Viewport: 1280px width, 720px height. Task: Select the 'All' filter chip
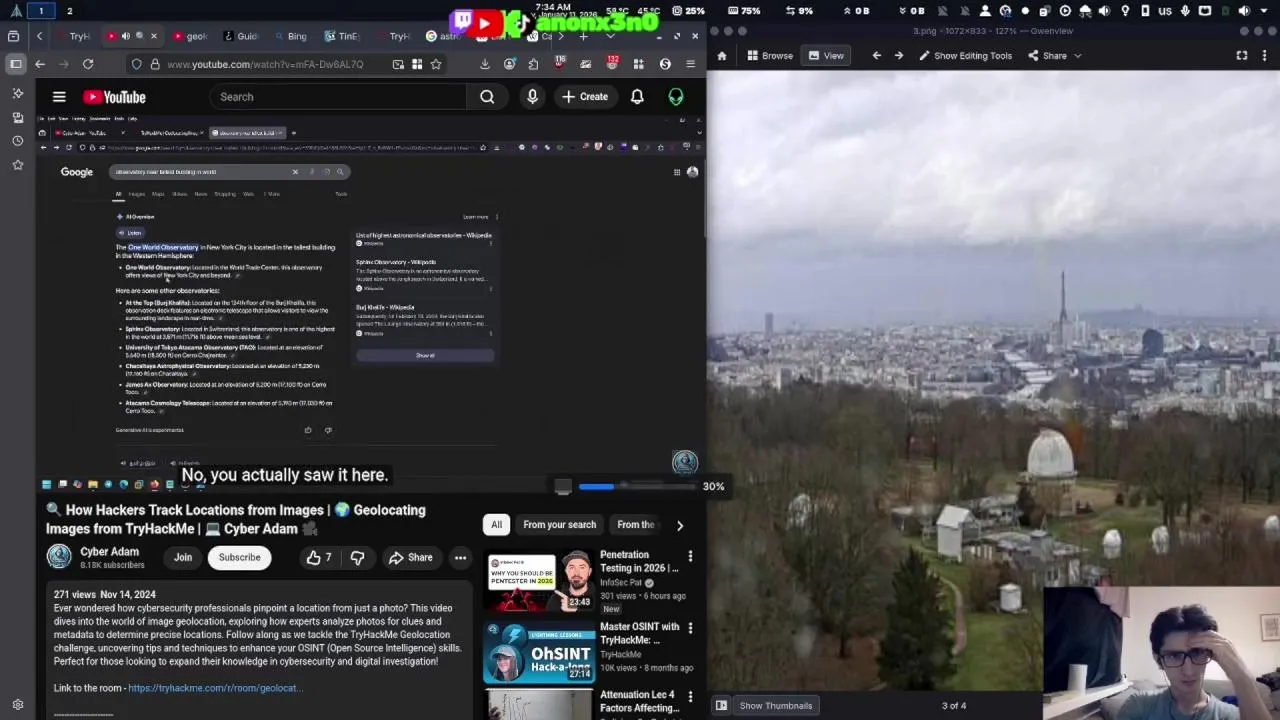[496, 525]
